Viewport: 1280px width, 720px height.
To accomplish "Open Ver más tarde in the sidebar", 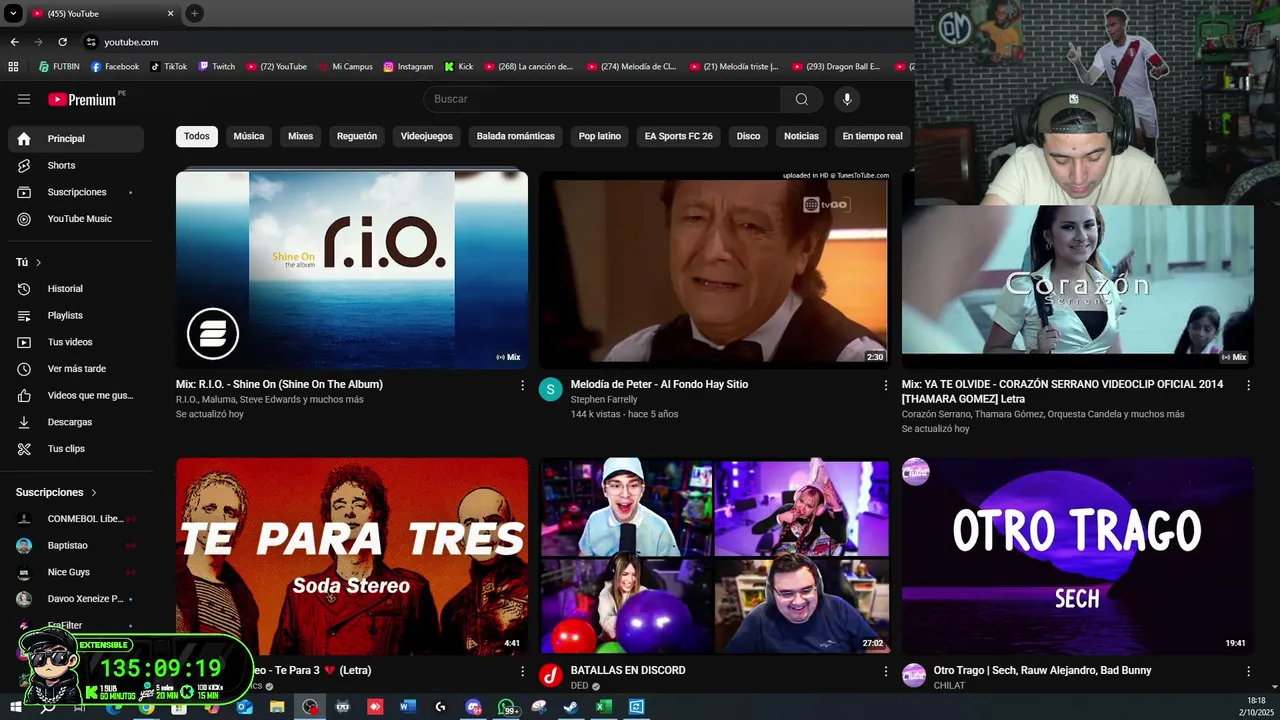I will 76,369.
